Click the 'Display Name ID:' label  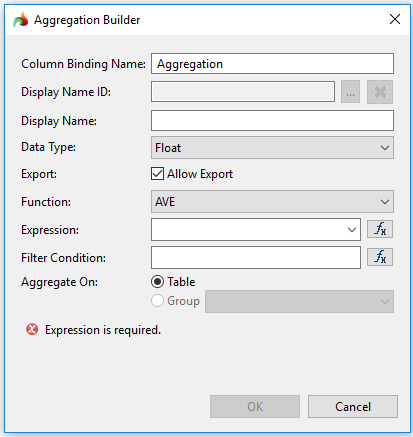coord(66,92)
